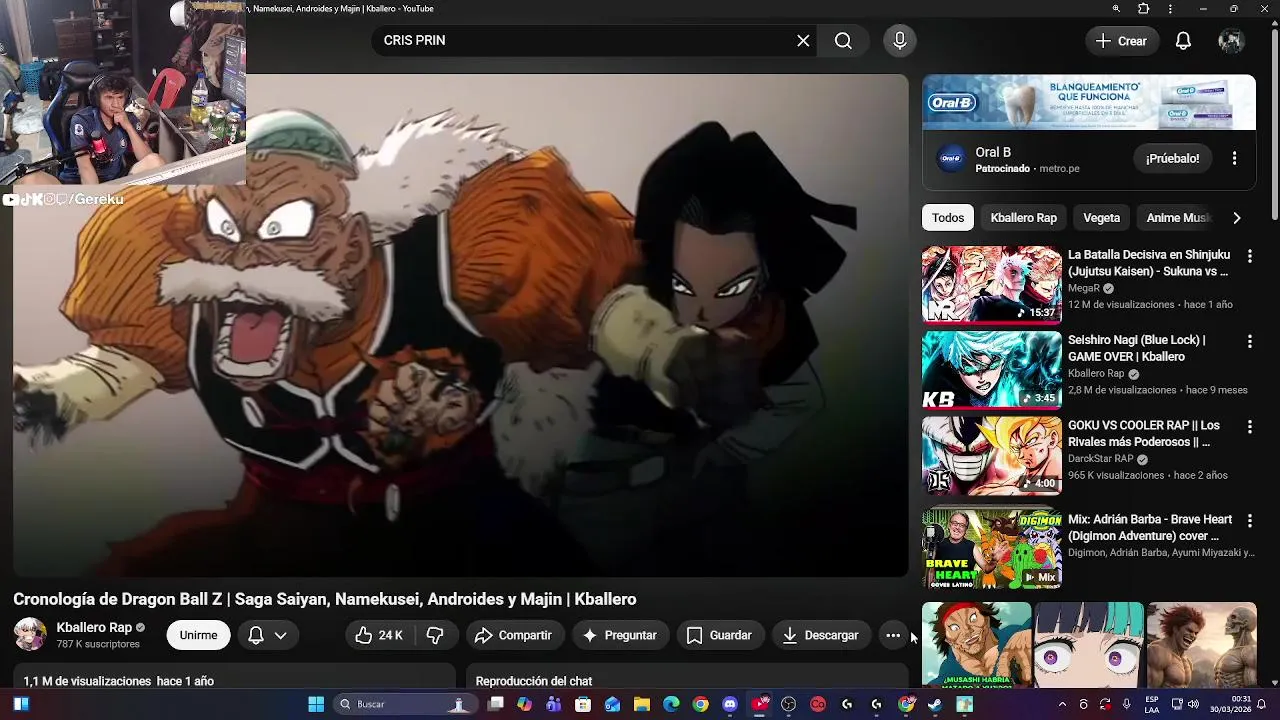1280x720 pixels.
Task: Show hidden tray icons chevron
Action: 1062,704
